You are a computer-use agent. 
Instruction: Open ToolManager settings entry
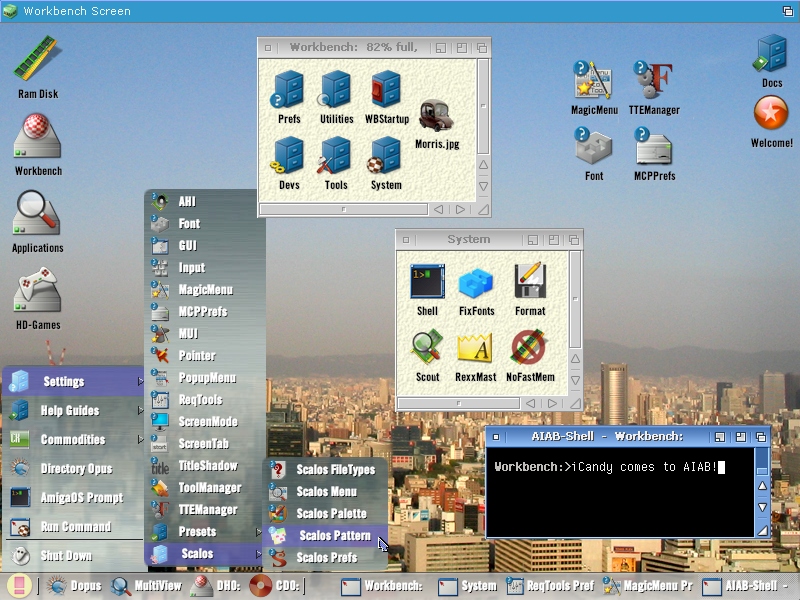(204, 487)
